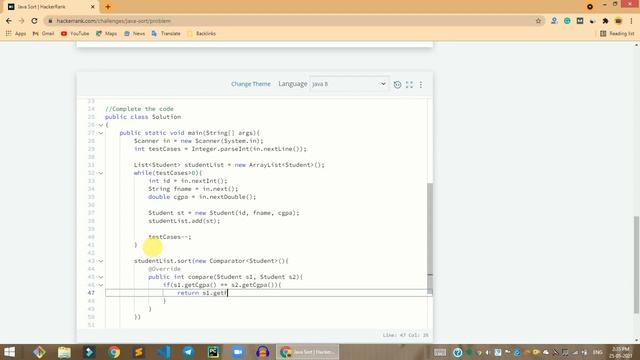Open PyCharm from the taskbar
The image size is (640, 360).
(x=213, y=352)
